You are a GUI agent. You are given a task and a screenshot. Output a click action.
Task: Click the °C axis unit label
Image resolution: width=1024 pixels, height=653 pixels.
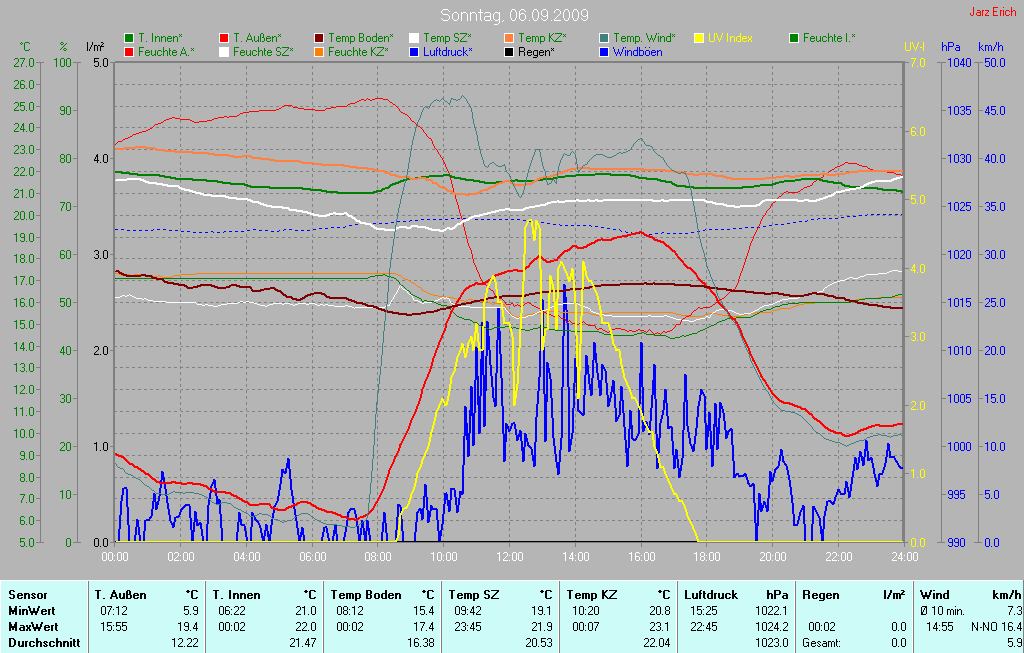[25, 47]
